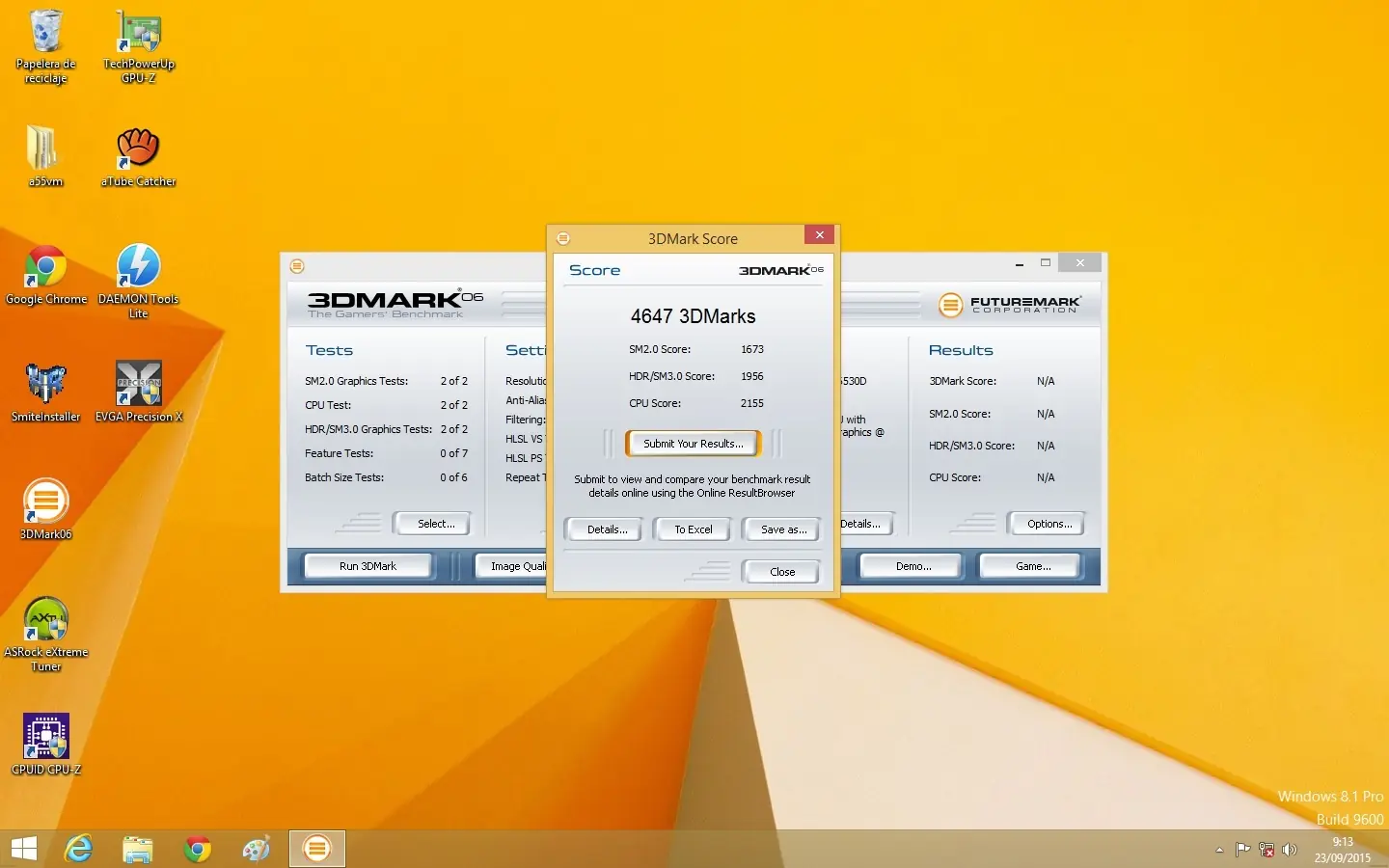The width and height of the screenshot is (1389, 868).
Task: Launch Internet Explorer from the taskbar
Action: pyautogui.click(x=78, y=849)
